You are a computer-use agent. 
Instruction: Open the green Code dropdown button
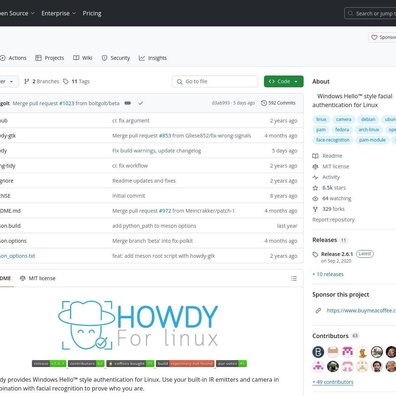pos(284,81)
